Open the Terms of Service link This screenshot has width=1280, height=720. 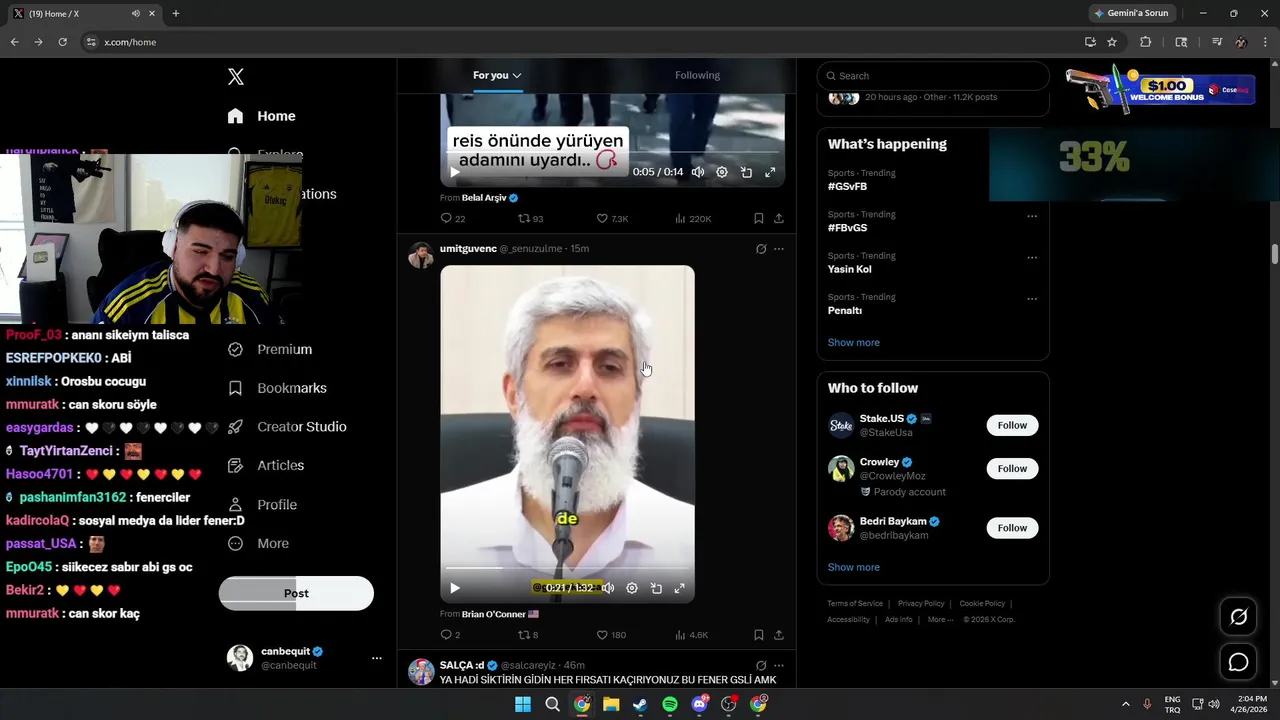tap(855, 604)
